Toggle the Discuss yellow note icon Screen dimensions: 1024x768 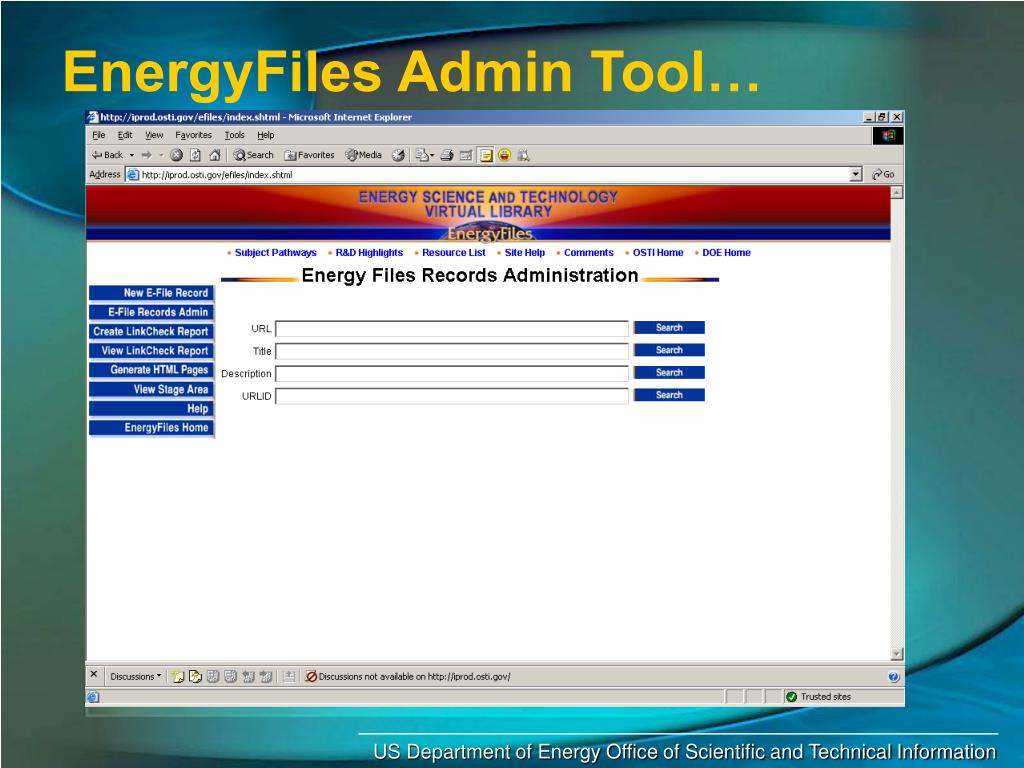tap(486, 155)
